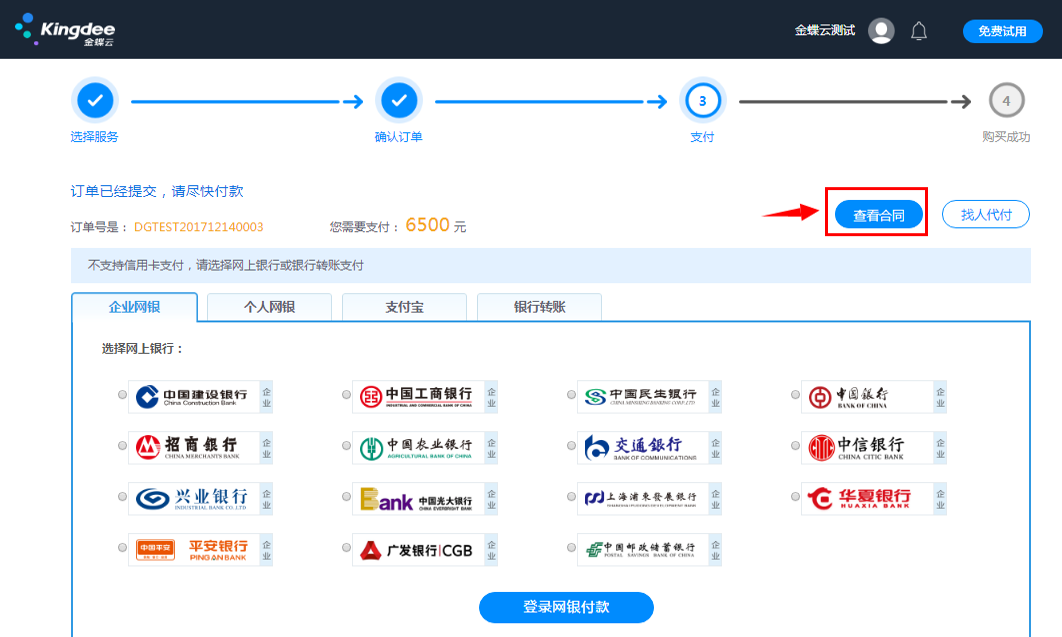Click the 免费试用 button
This screenshot has height=637, width=1062.
tap(1002, 31)
